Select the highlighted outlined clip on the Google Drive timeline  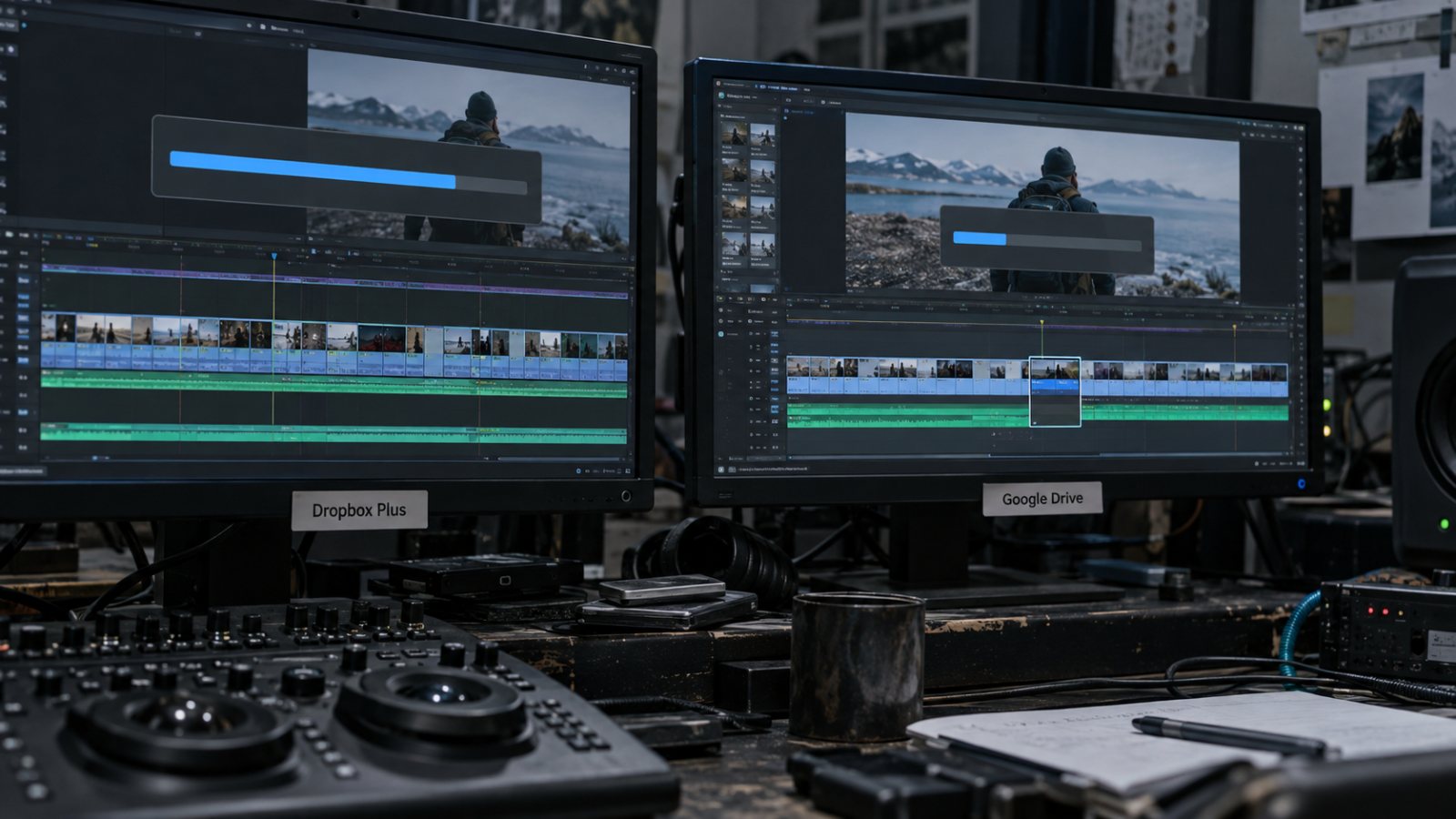(1055, 391)
